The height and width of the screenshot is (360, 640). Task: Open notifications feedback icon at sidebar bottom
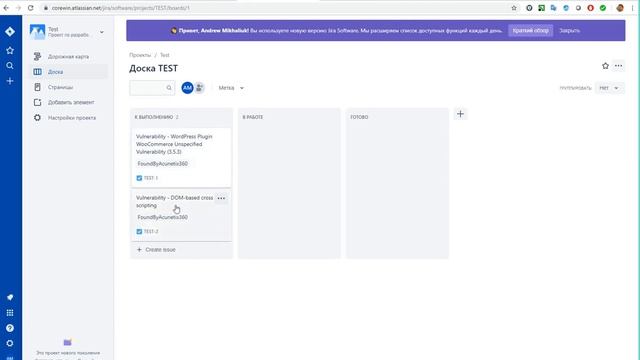10,297
